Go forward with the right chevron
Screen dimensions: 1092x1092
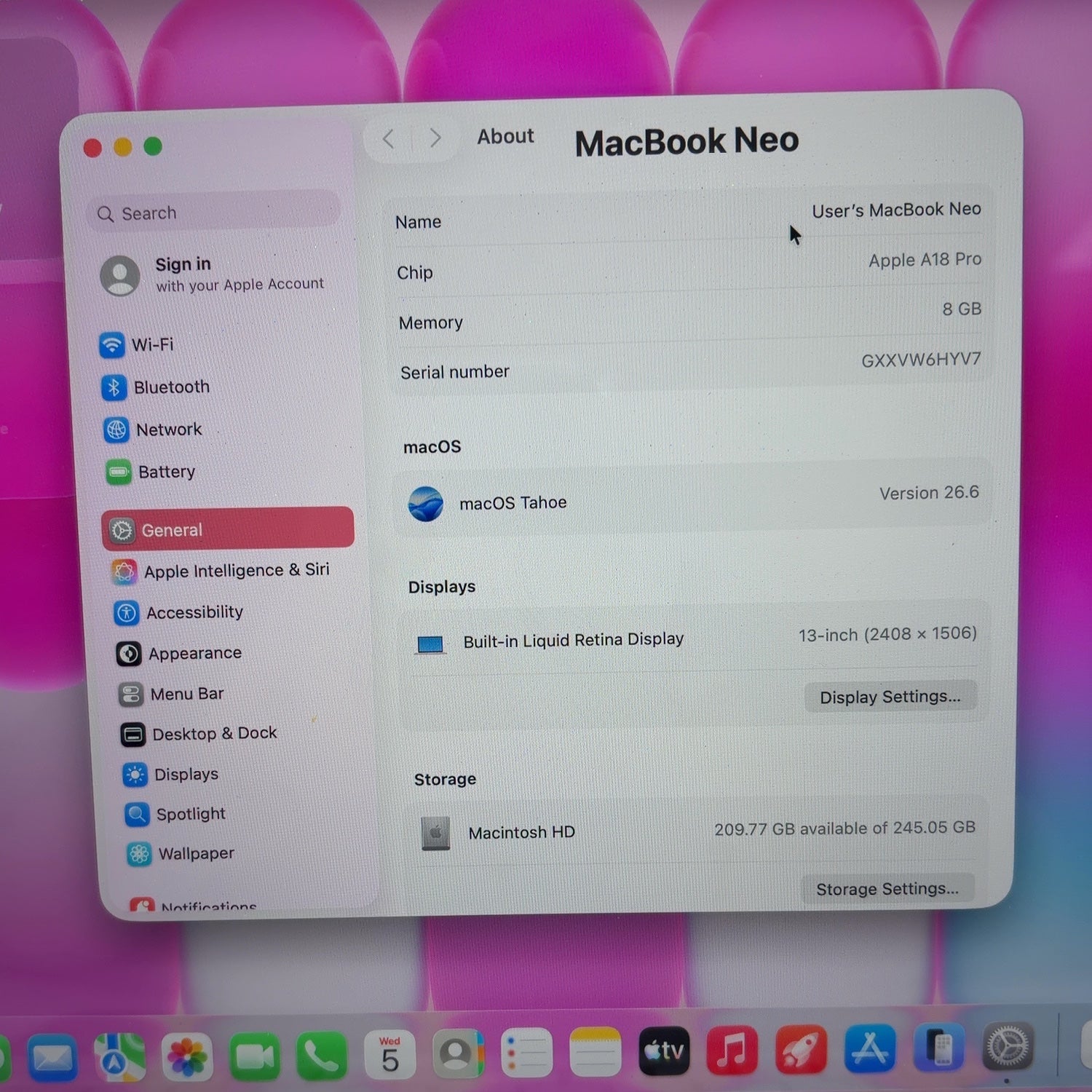435,137
